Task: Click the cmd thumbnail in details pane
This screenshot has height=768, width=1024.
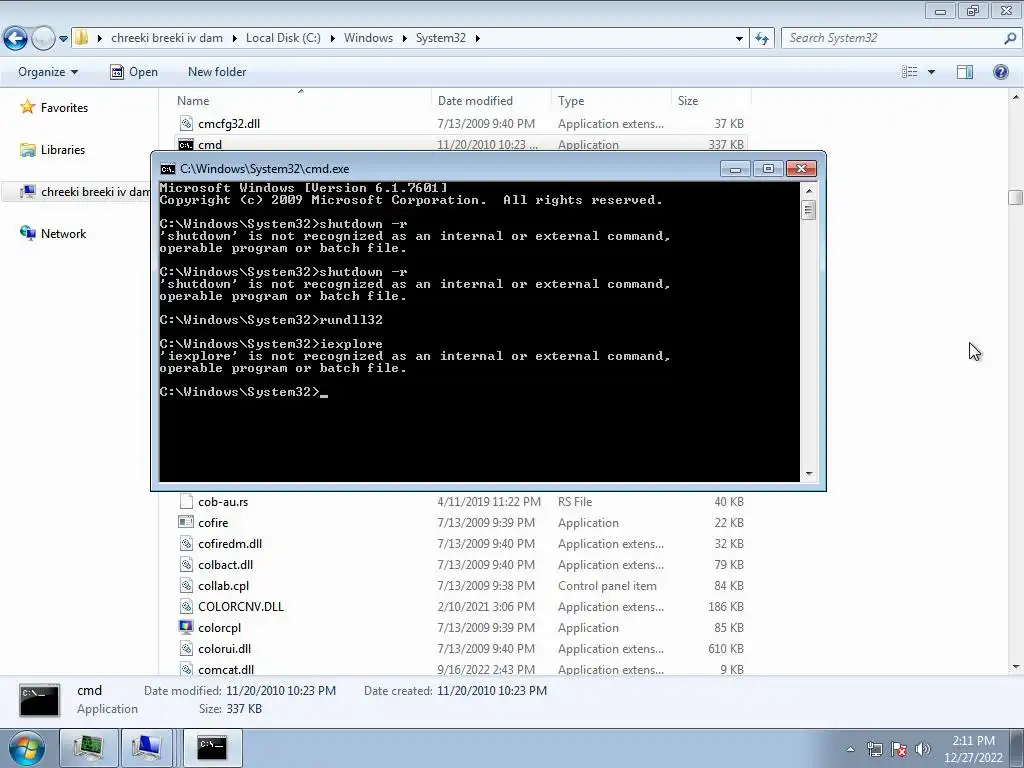Action: click(x=40, y=700)
